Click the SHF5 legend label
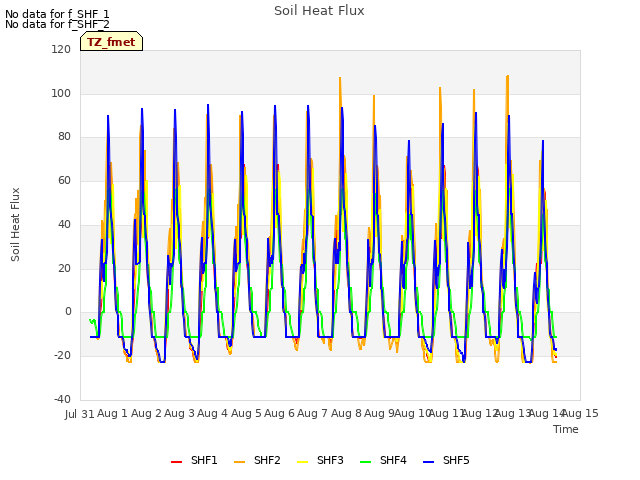640x480 pixels. pyautogui.click(x=456, y=460)
